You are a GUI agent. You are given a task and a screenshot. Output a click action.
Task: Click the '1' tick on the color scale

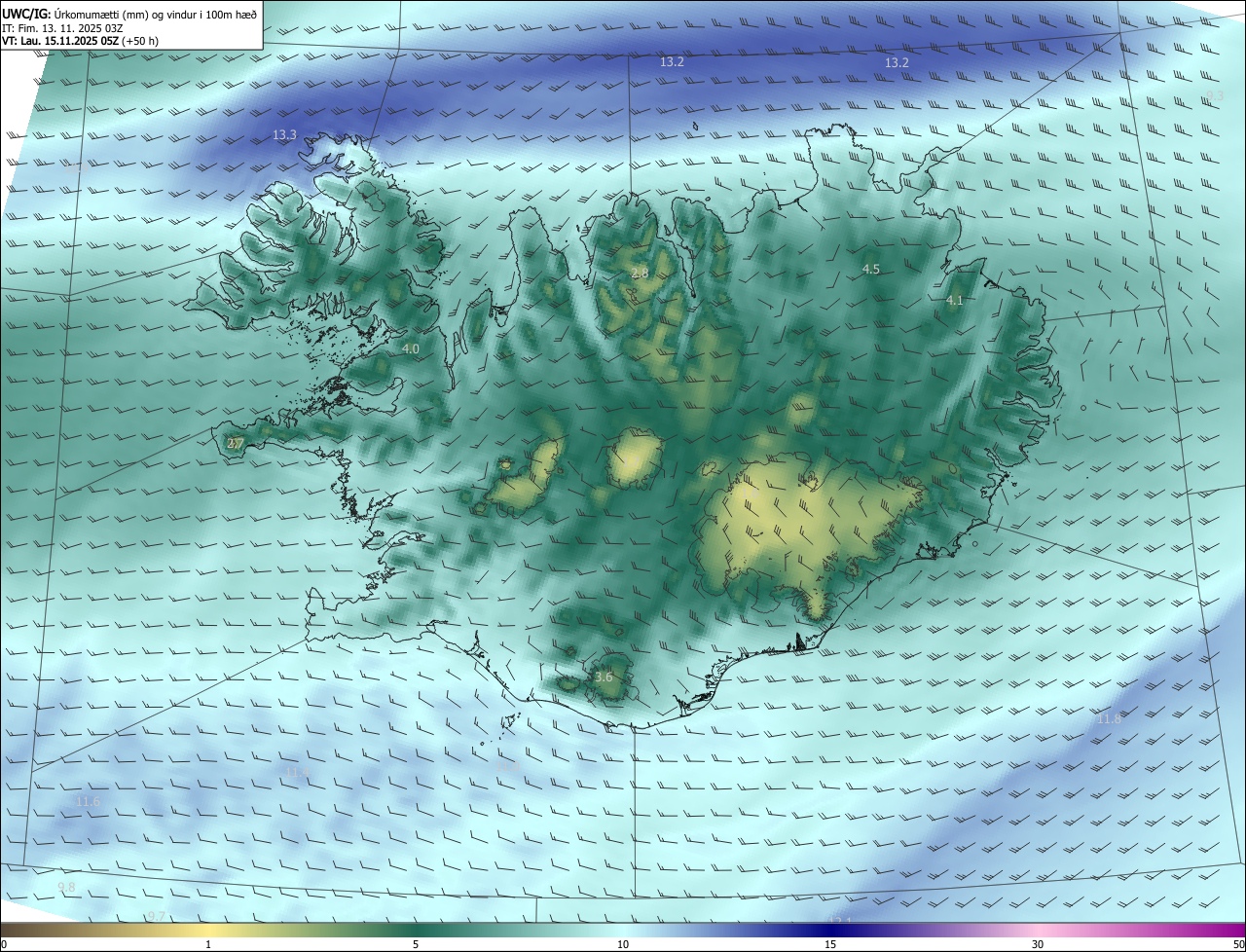click(208, 944)
